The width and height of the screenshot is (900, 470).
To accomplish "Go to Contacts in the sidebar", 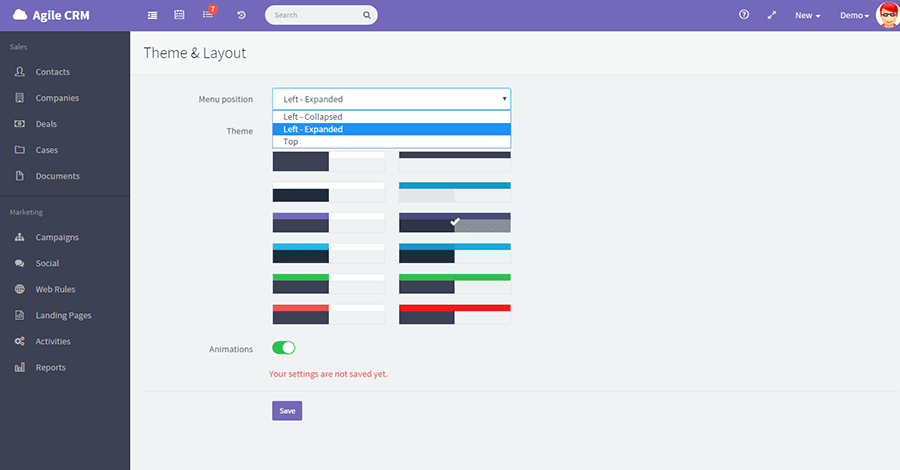I will click(x=52, y=72).
